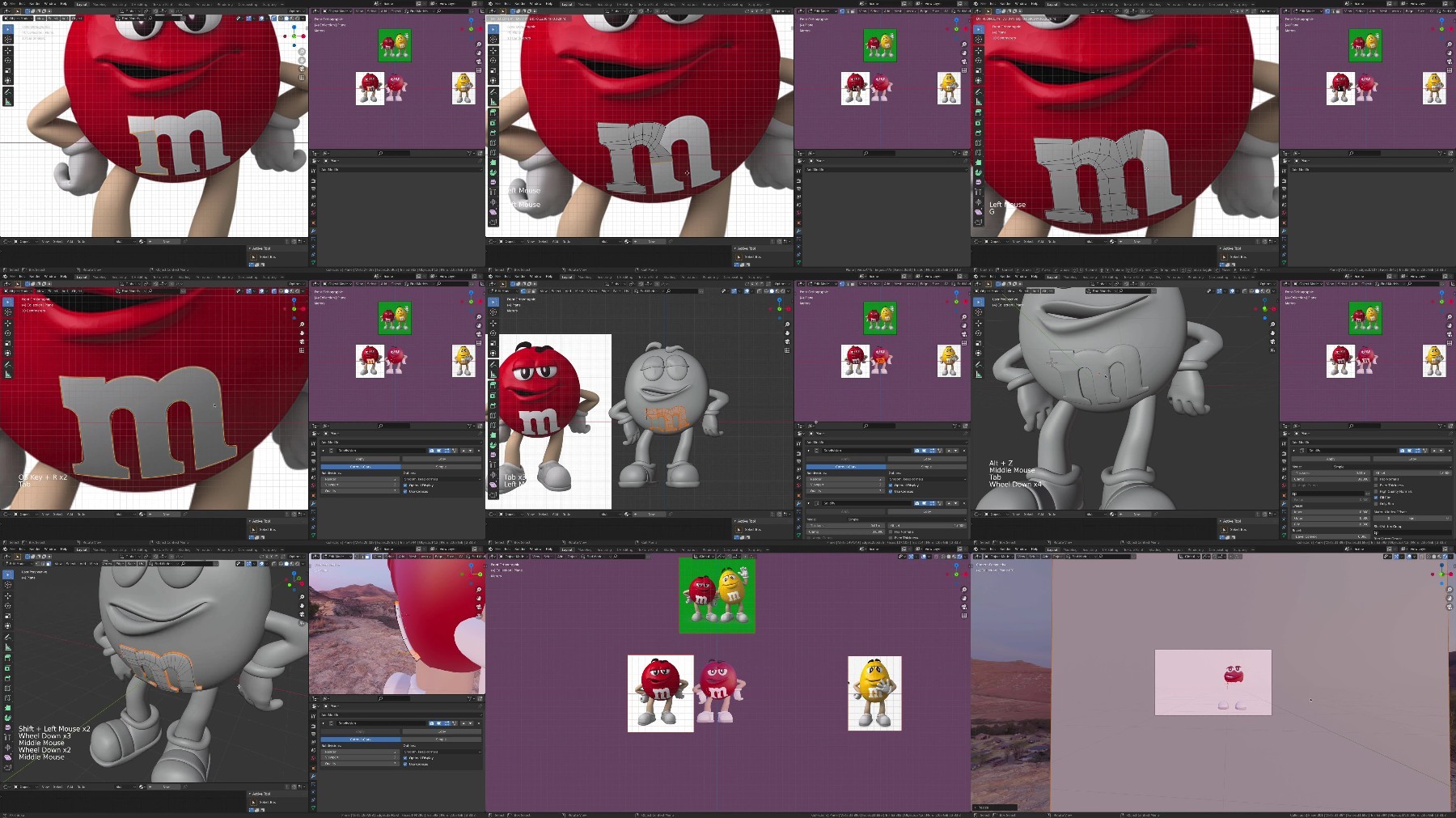Select the Scale tool in the top-left frame toolbar
The width and height of the screenshot is (1456, 818).
tap(8, 70)
